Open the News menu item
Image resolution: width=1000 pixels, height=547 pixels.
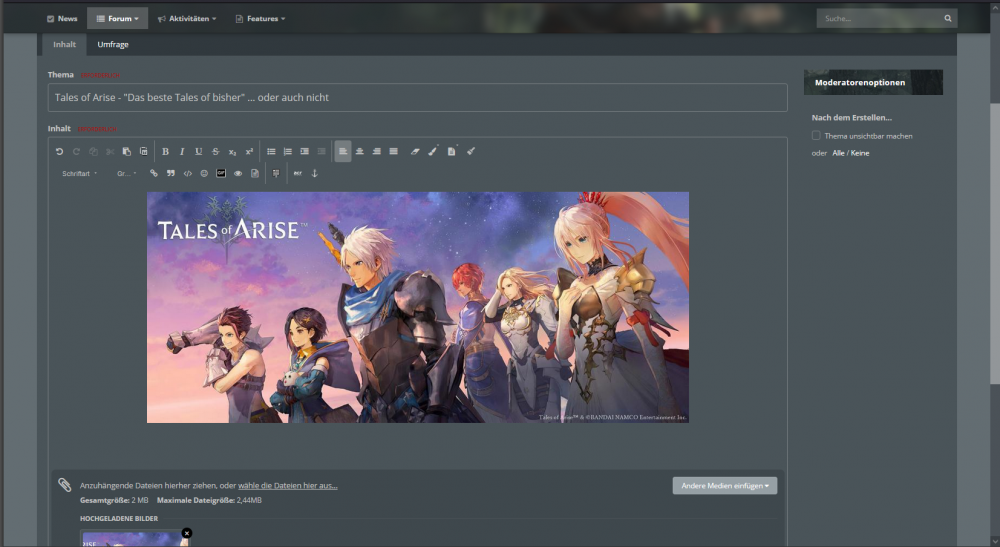(x=62, y=18)
